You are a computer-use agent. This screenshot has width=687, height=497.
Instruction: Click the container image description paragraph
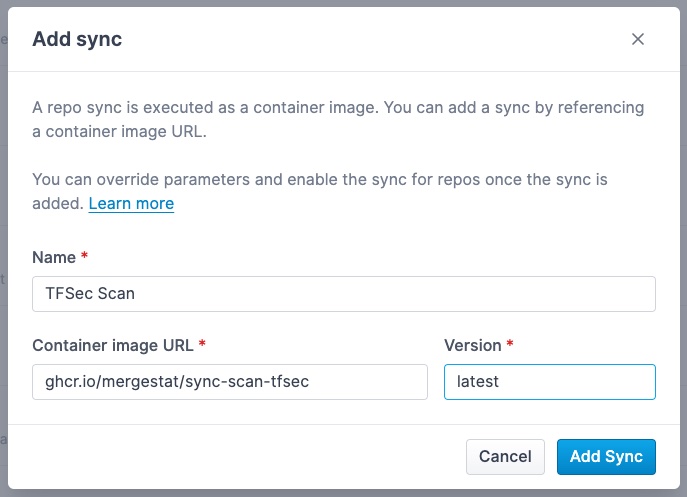[338, 119]
